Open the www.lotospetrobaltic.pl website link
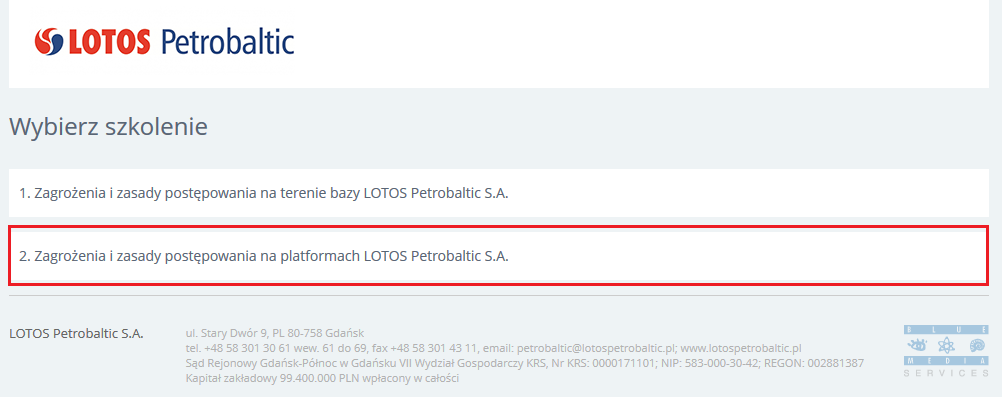The height and width of the screenshot is (397, 1002). [741, 348]
